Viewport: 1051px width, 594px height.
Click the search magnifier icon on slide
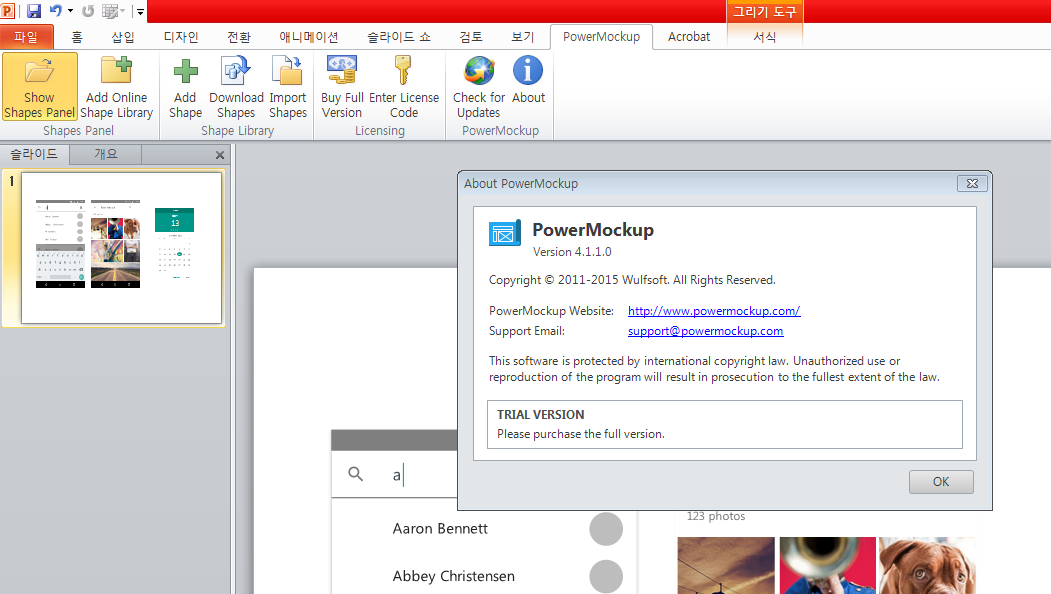pyautogui.click(x=356, y=474)
